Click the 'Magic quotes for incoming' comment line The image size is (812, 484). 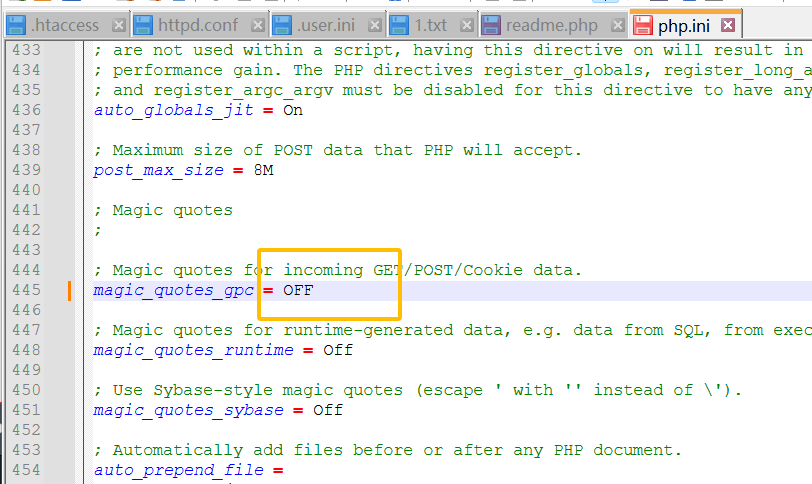click(x=338, y=270)
